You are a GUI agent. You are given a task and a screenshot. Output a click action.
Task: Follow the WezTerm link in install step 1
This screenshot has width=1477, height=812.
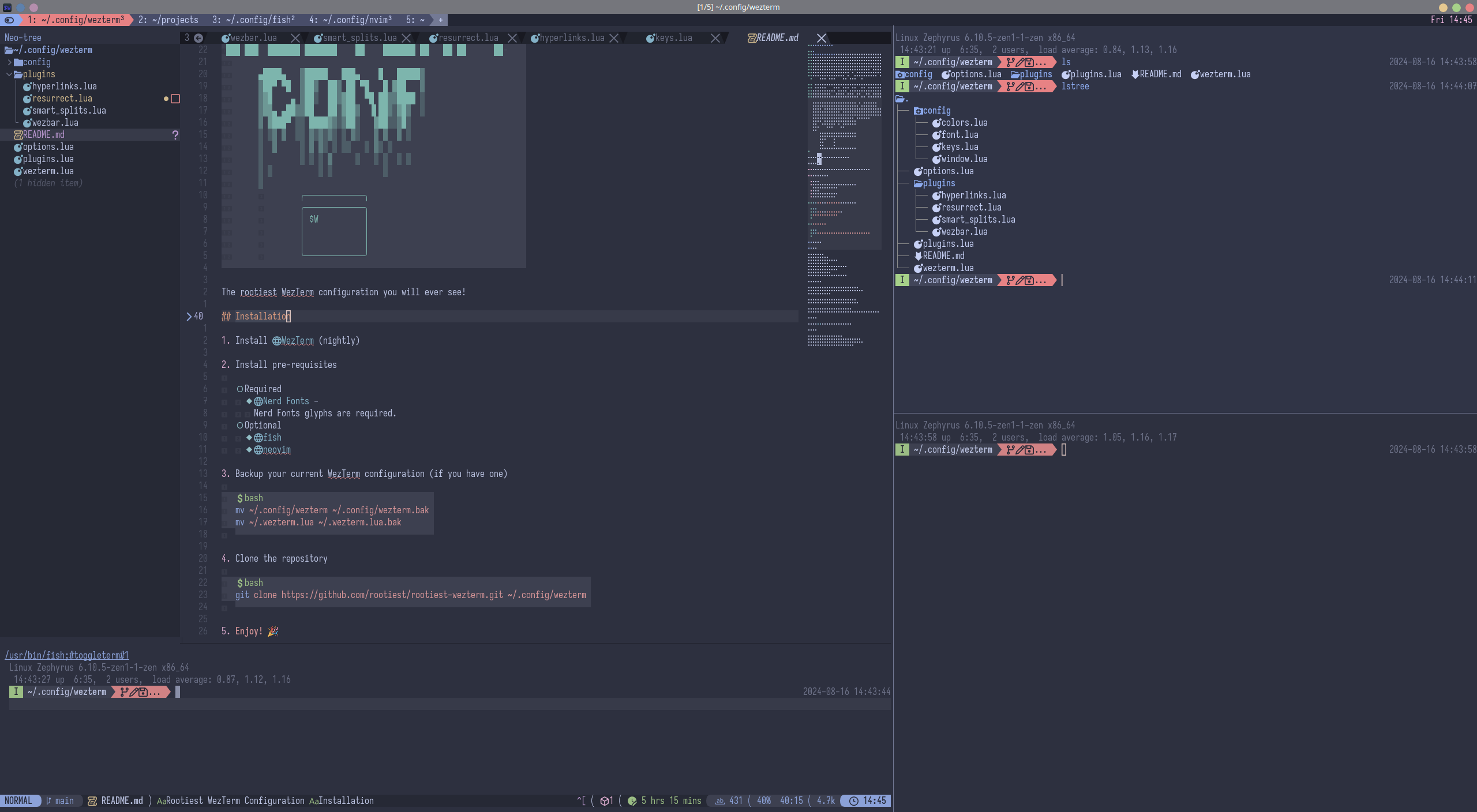tap(298, 341)
